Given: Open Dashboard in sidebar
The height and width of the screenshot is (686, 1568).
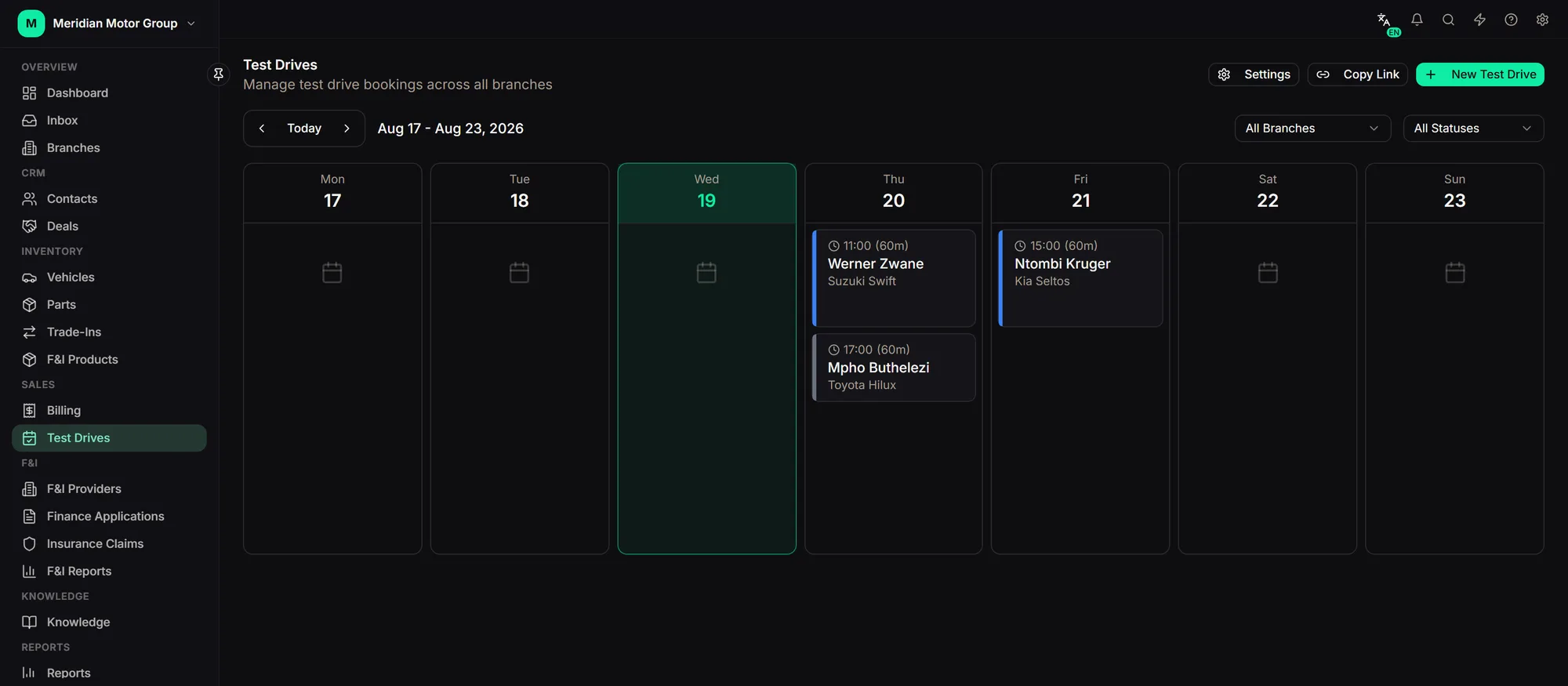Looking at the screenshot, I should [x=109, y=93].
